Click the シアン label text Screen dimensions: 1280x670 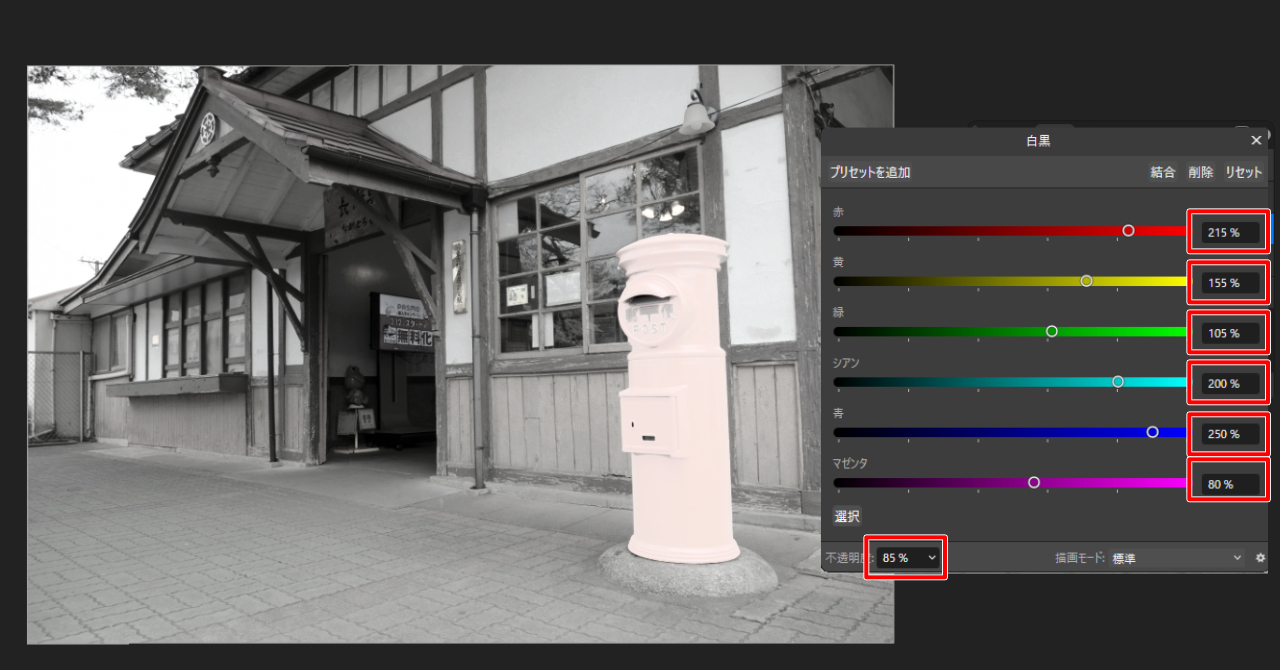846,362
